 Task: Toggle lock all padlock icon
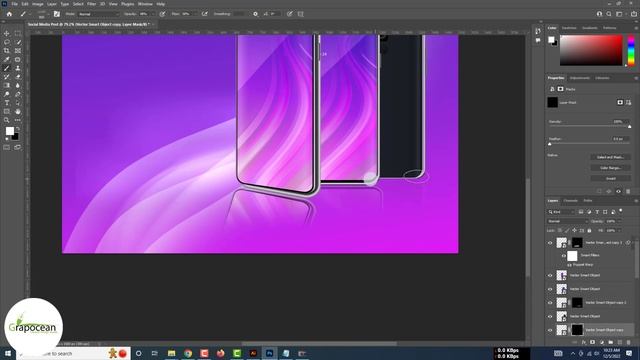click(589, 231)
